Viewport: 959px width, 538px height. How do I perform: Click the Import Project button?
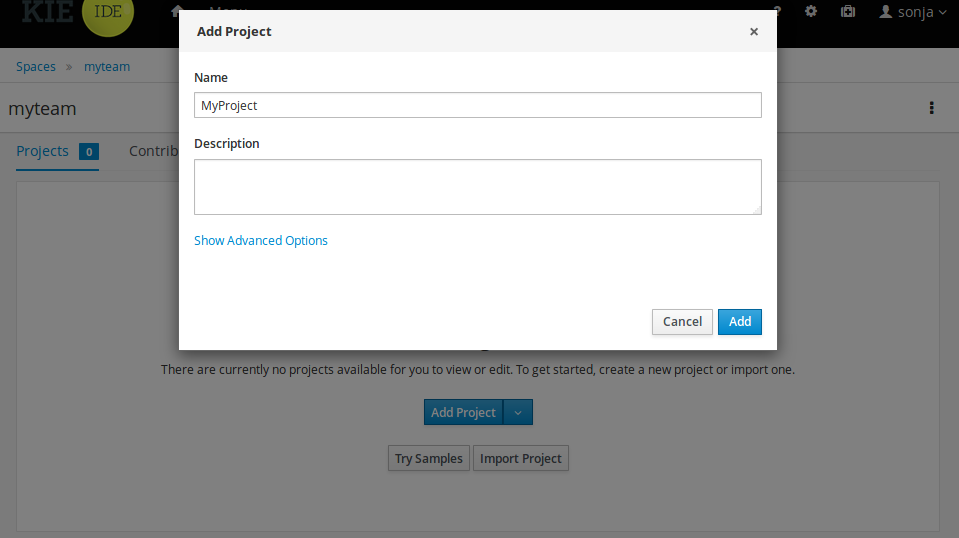tap(521, 458)
